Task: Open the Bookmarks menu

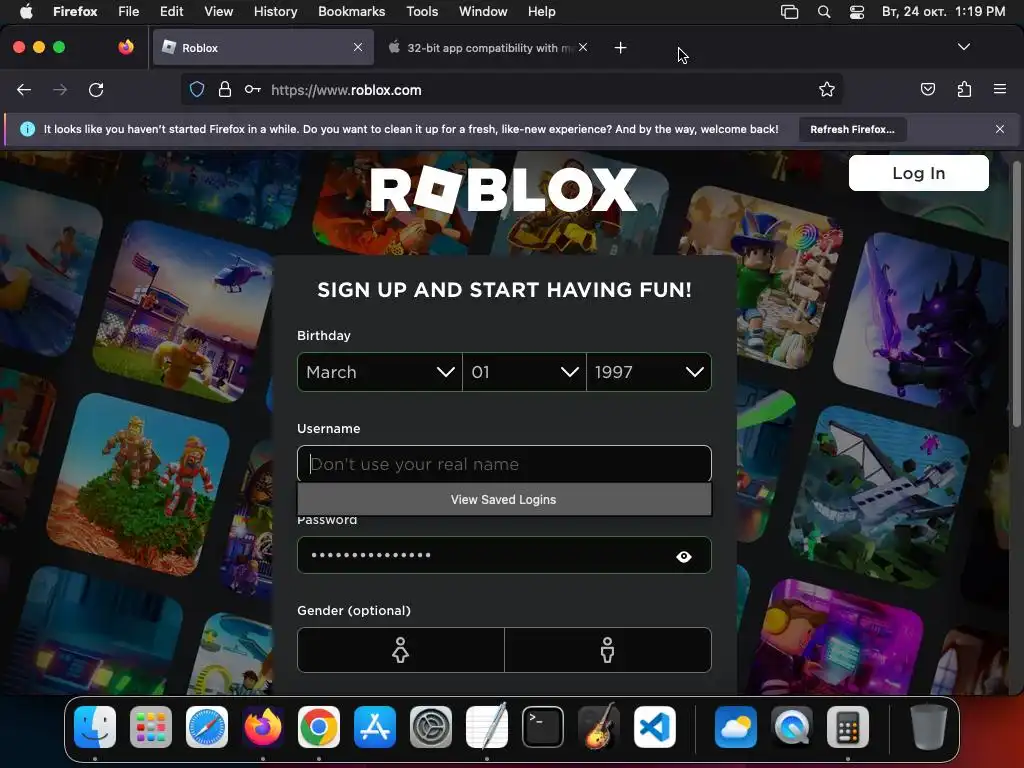Action: (x=351, y=11)
